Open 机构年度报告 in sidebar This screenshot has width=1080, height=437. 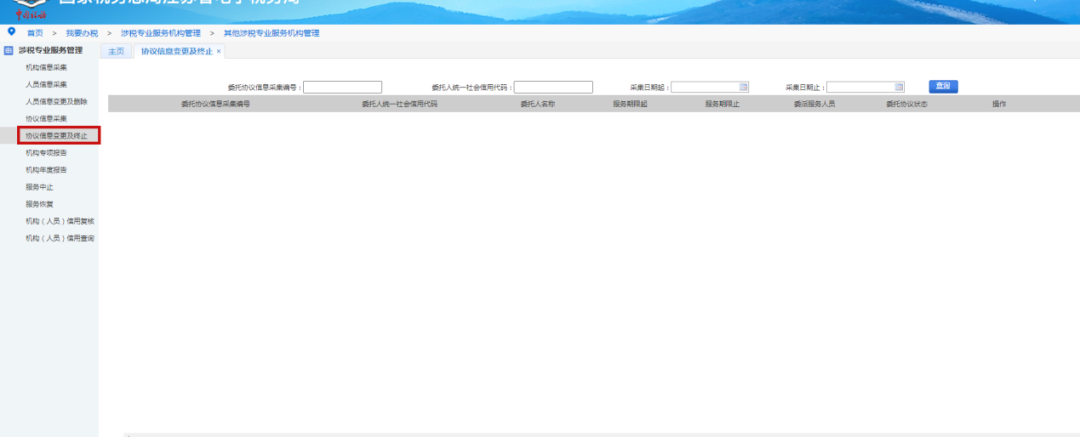(x=46, y=170)
